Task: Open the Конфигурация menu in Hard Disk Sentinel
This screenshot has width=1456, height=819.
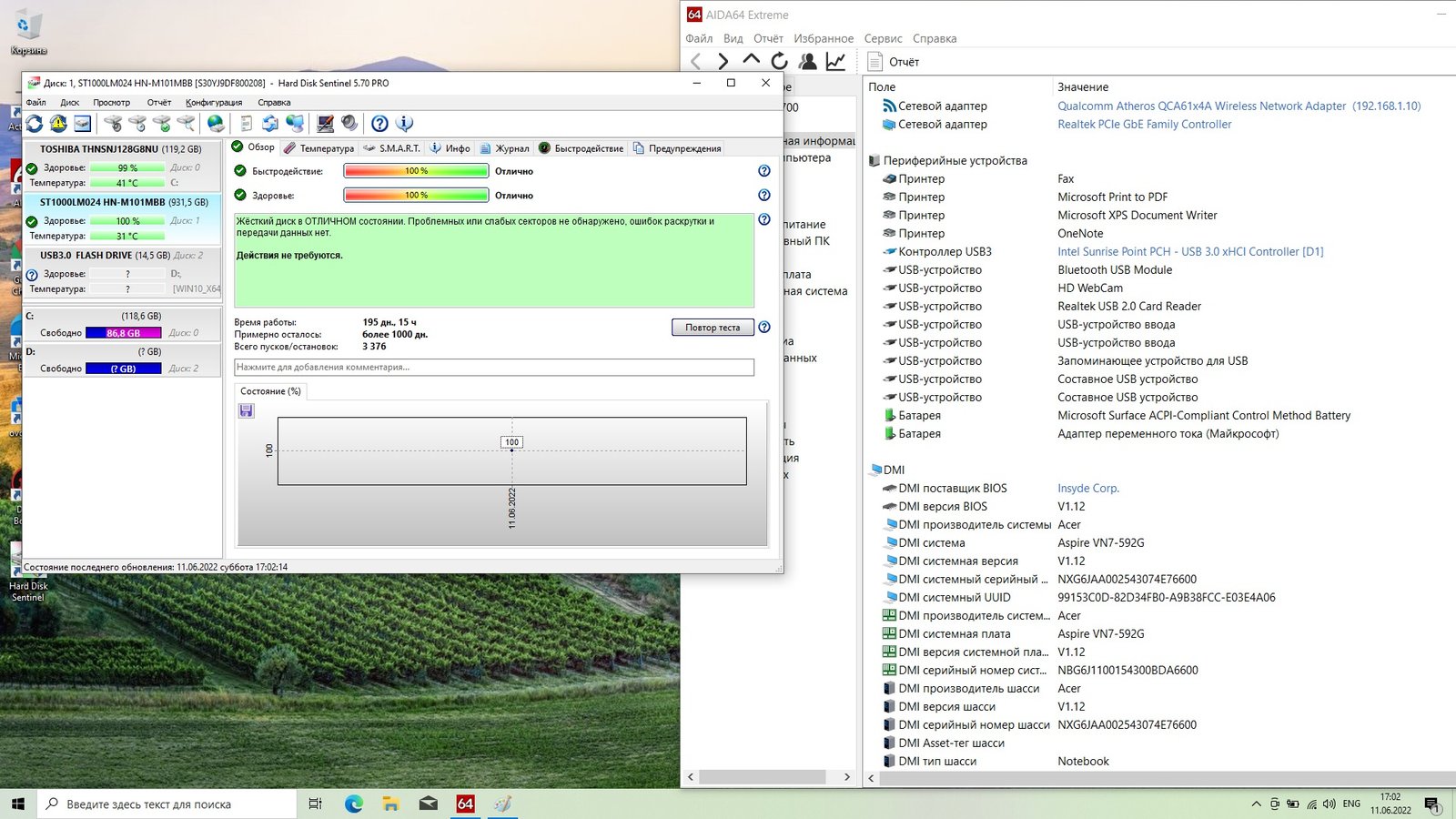Action: click(214, 103)
